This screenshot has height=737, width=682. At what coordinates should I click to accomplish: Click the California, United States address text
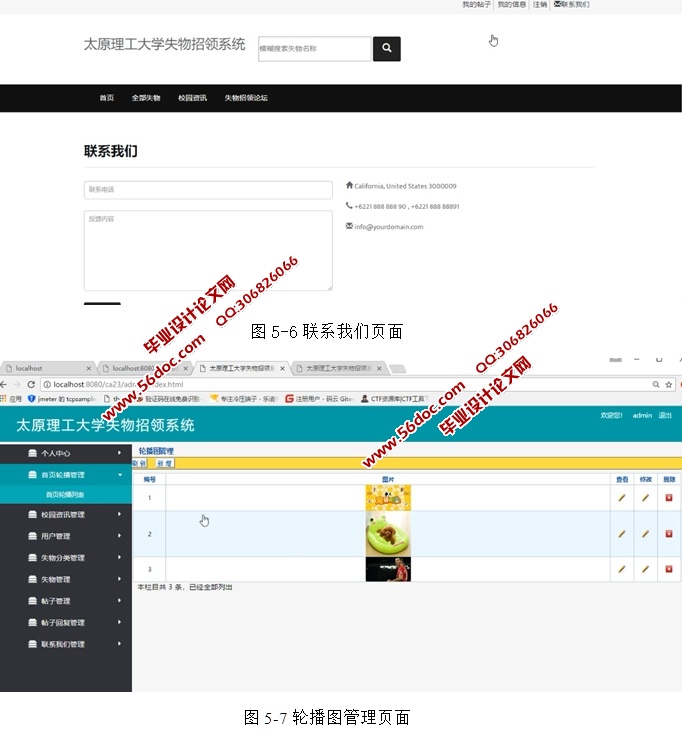click(x=405, y=186)
